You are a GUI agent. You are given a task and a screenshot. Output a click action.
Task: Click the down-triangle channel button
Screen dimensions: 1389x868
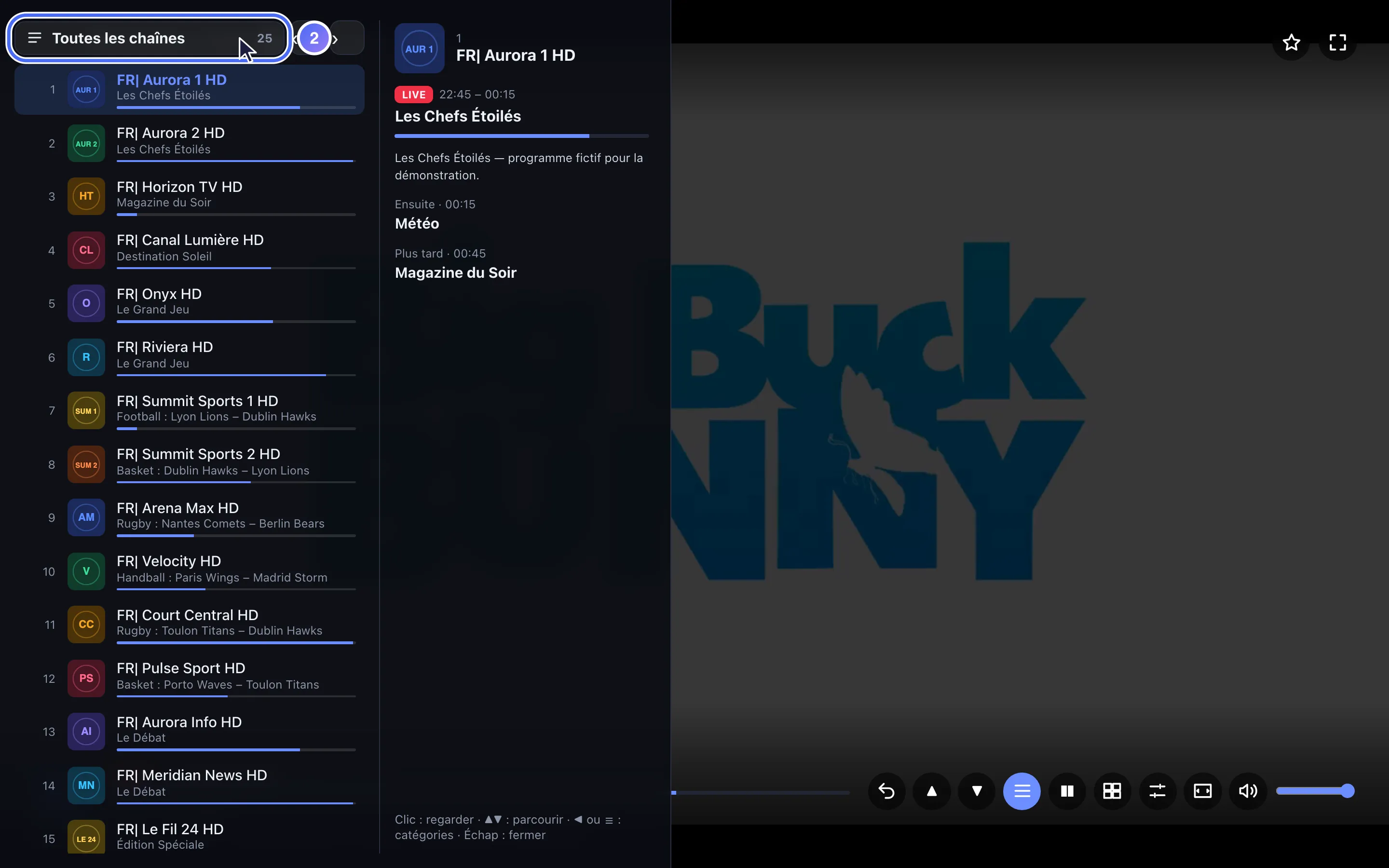[x=977, y=791]
